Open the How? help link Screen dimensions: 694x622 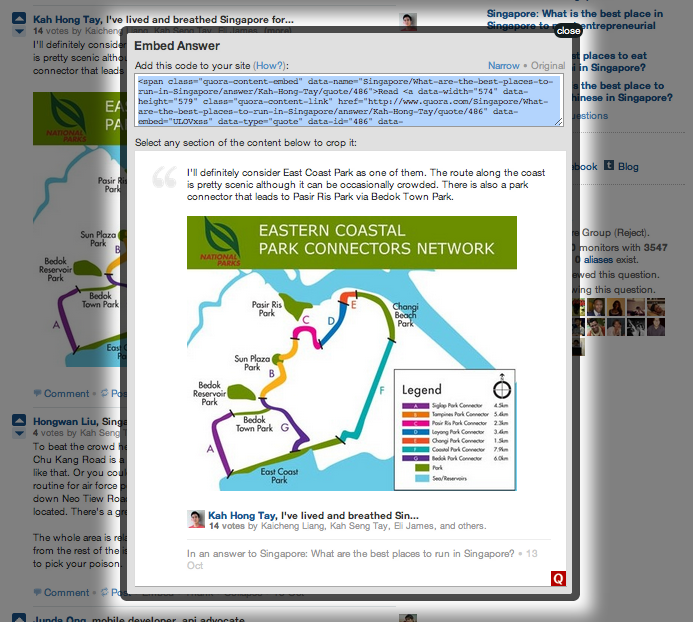coord(269,65)
